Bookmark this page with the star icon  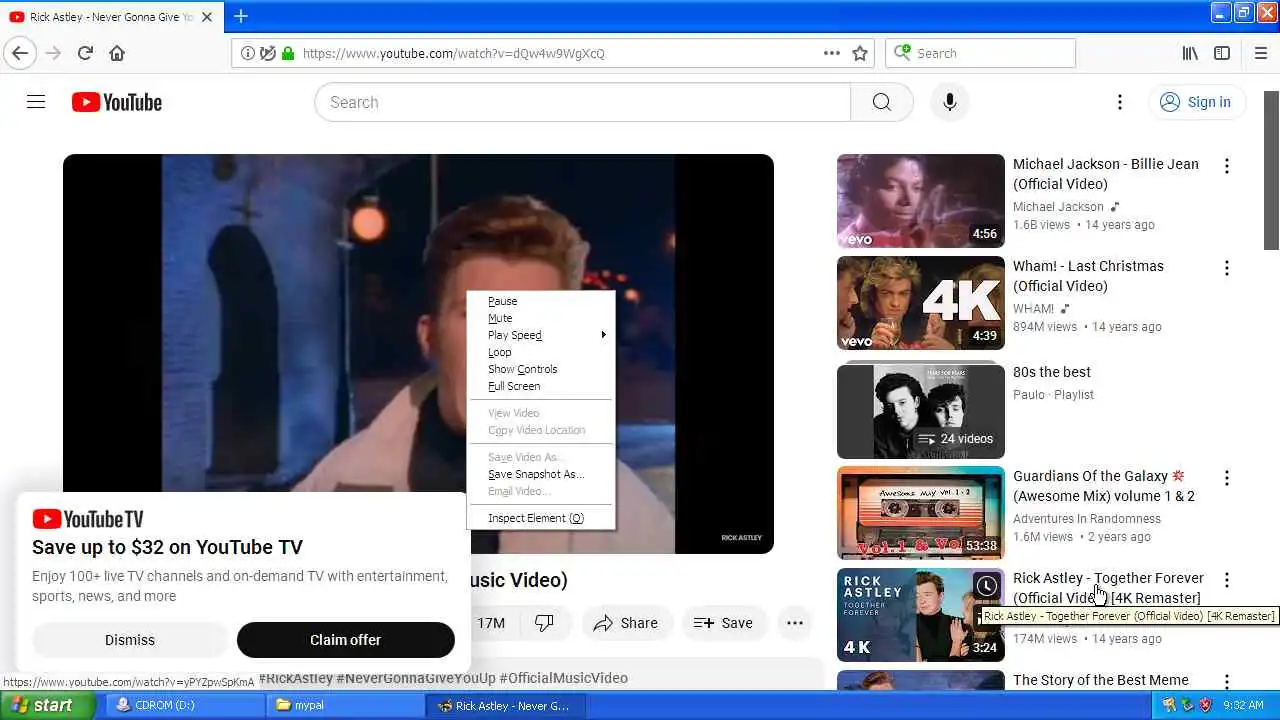[x=860, y=53]
